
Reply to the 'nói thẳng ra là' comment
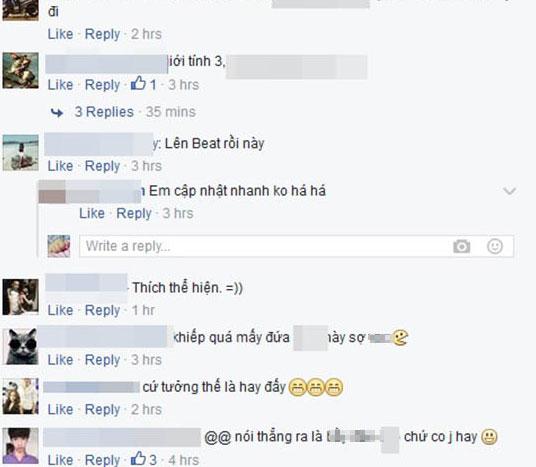pos(102,459)
